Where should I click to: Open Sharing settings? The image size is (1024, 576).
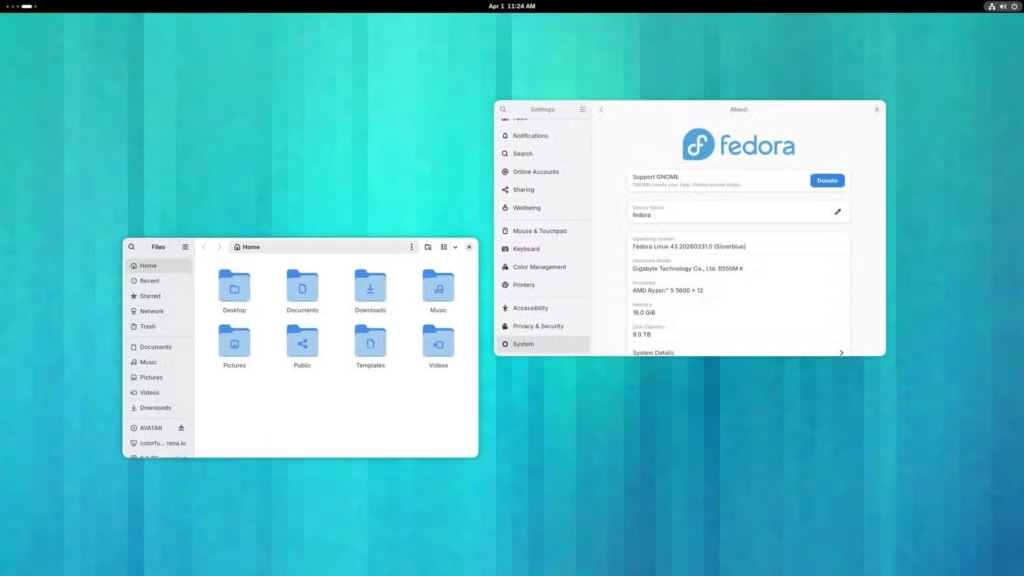coord(543,189)
